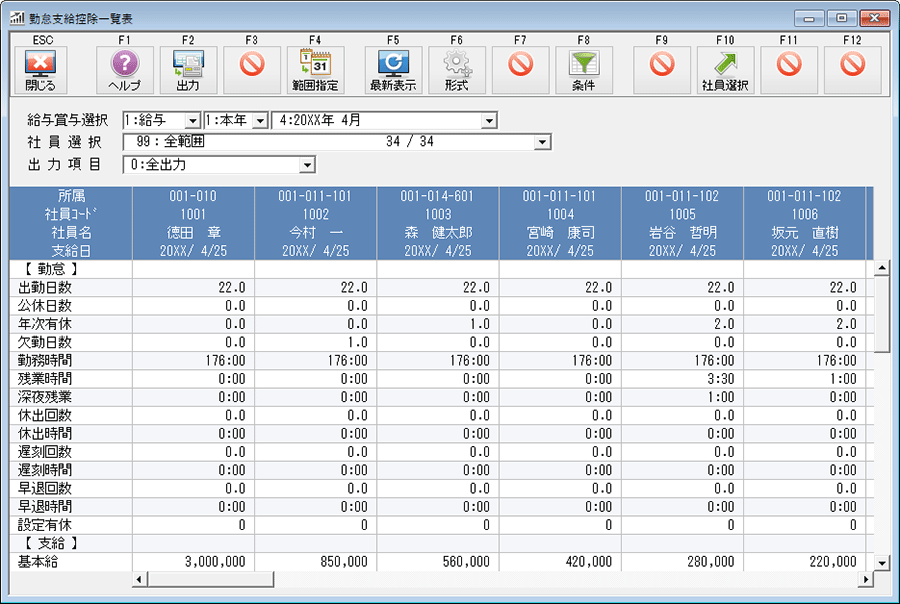Click 基本給 value 3,000,000

(x=215, y=562)
